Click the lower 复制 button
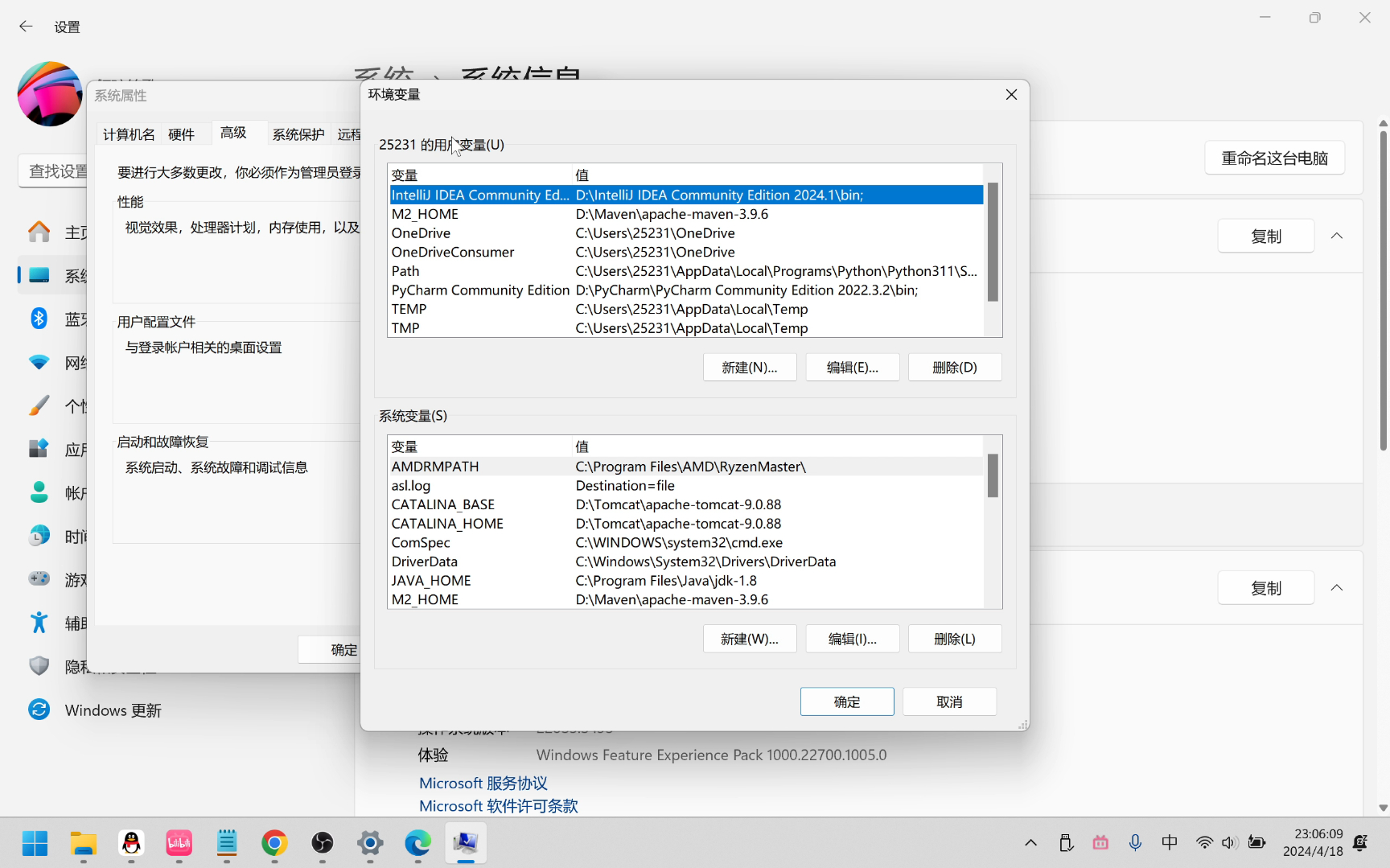 pyautogui.click(x=1266, y=588)
